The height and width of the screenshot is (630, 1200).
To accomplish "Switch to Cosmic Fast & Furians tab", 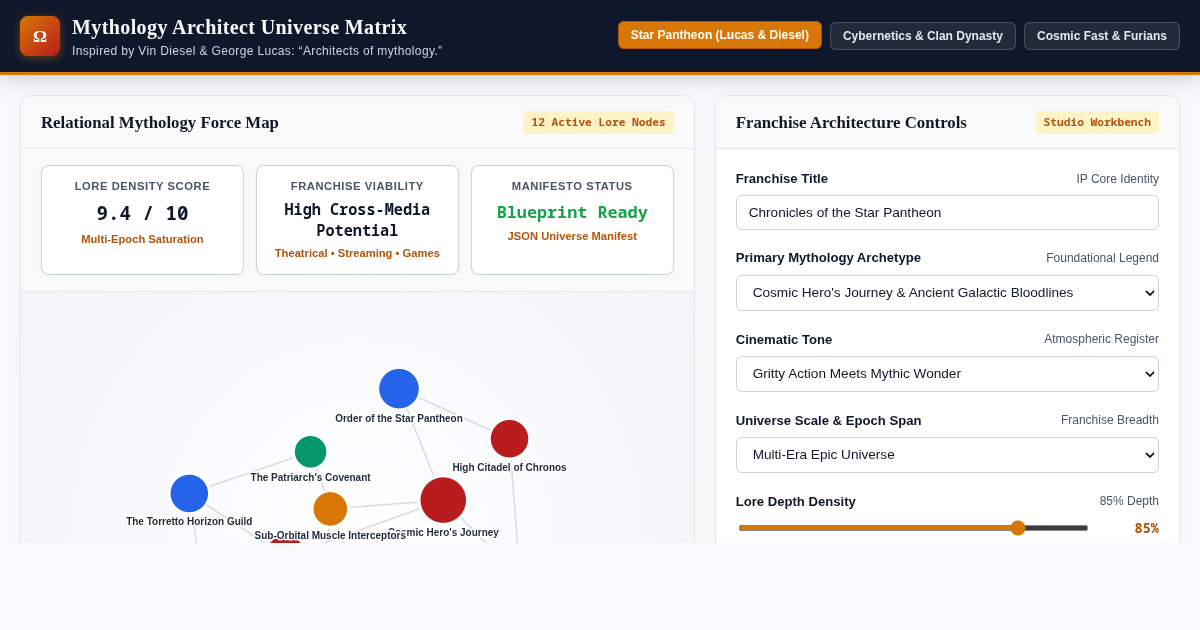I will 1102,36.
